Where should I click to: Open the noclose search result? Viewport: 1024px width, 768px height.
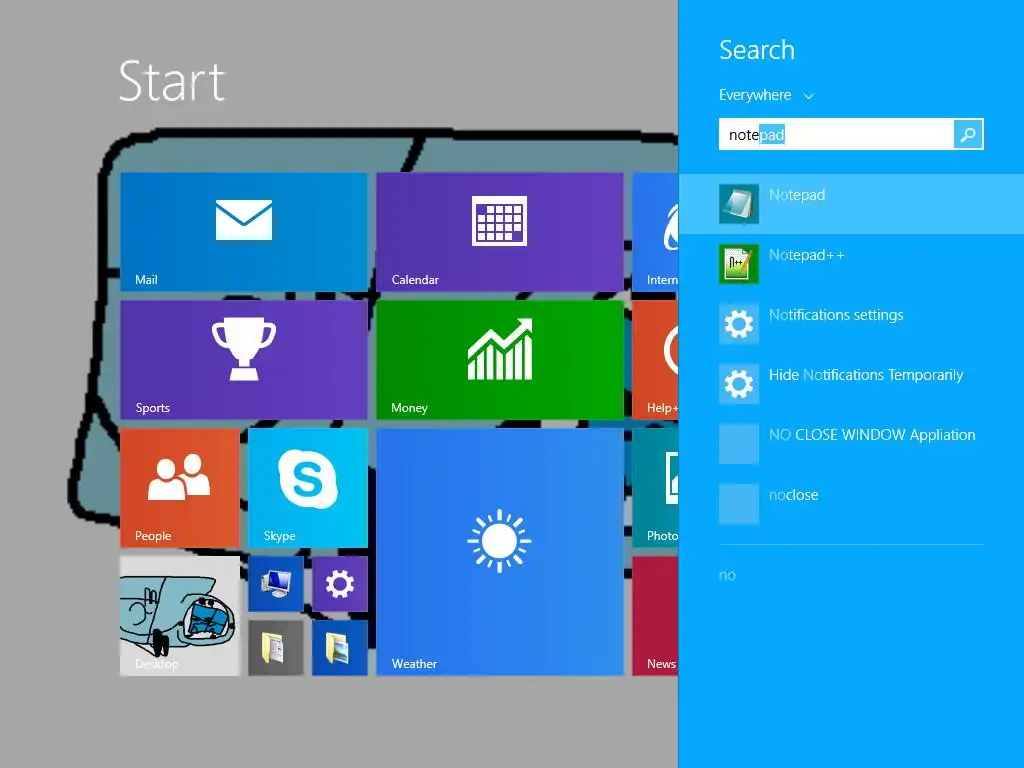[852, 504]
